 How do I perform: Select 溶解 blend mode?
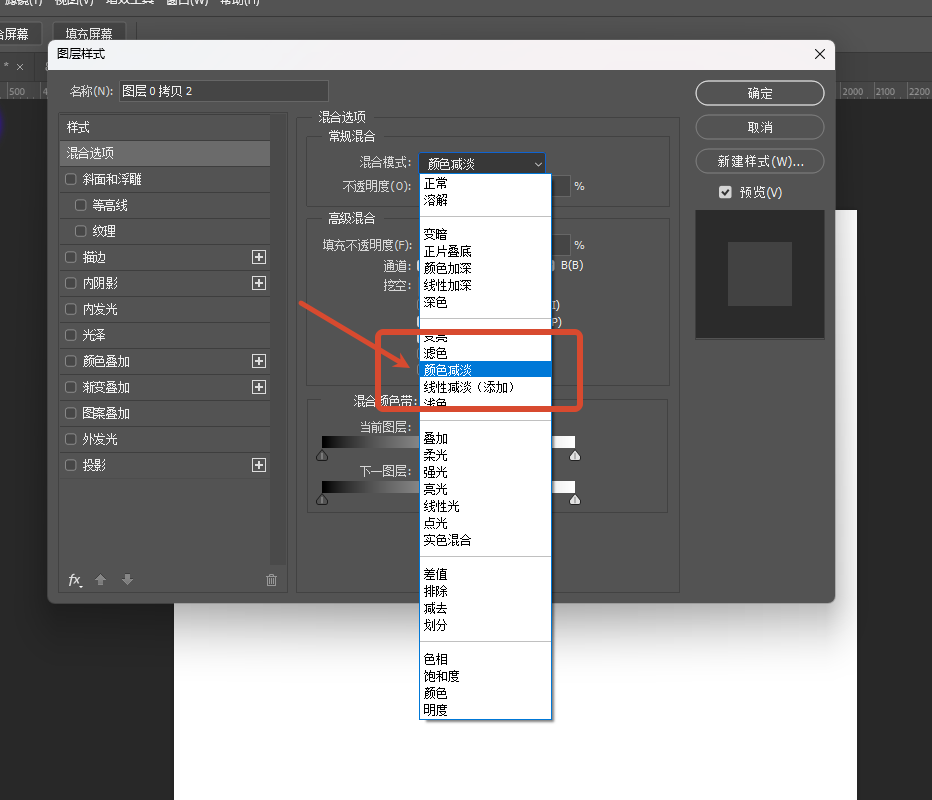[x=486, y=200]
